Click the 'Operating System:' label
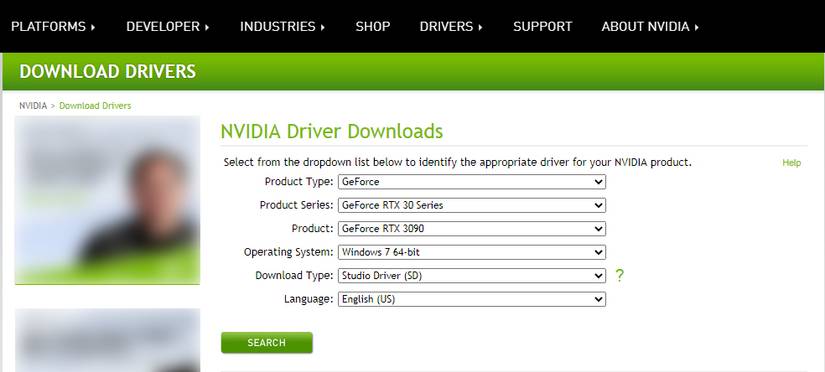825x372 pixels. click(x=288, y=252)
